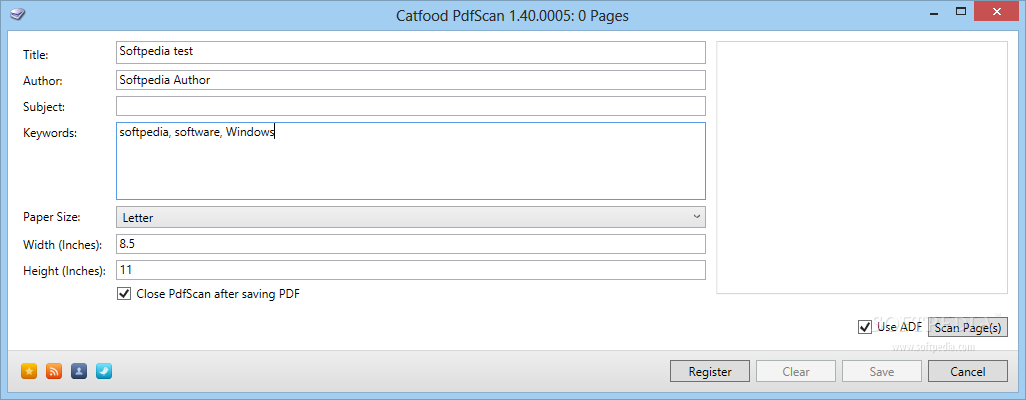Click the Height (Inches) field showing 11
1026x400 pixels.
point(411,270)
